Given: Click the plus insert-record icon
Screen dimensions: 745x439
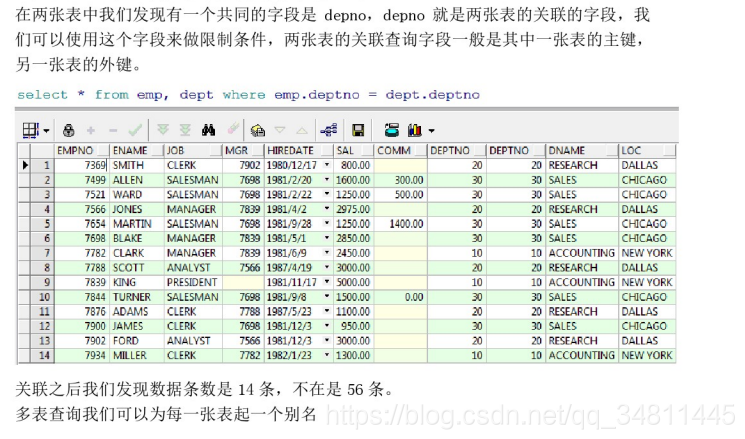Looking at the screenshot, I should coord(91,130).
